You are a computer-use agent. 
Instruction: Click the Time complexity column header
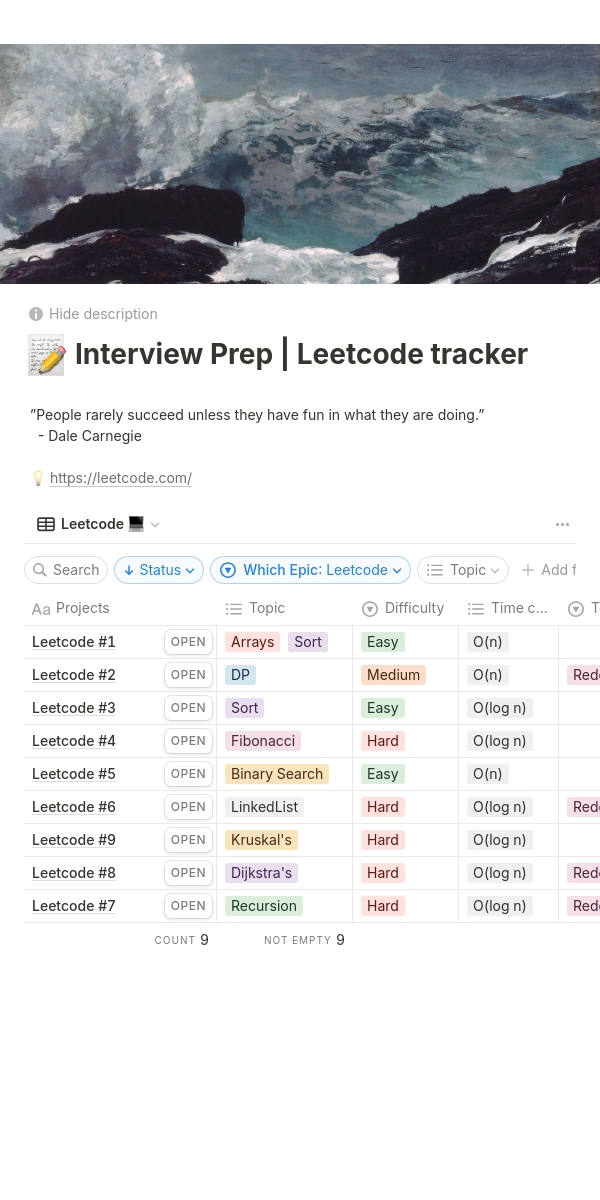(508, 608)
